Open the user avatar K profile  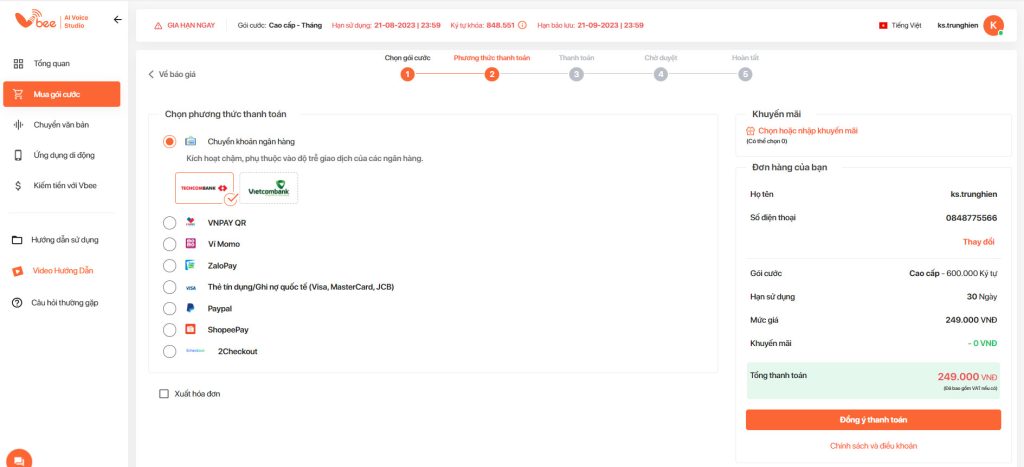tap(992, 25)
